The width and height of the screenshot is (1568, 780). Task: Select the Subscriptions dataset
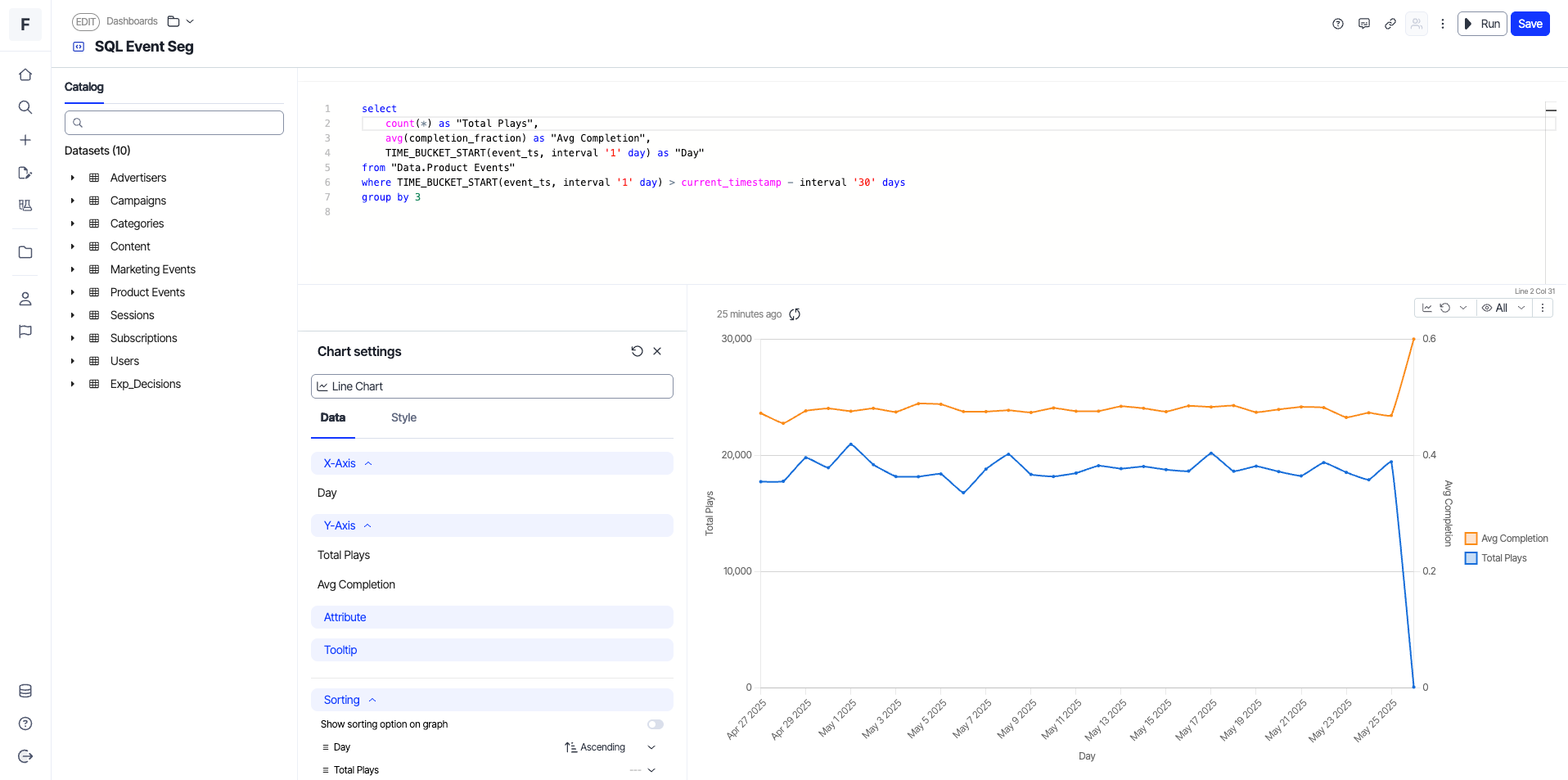[x=143, y=338]
